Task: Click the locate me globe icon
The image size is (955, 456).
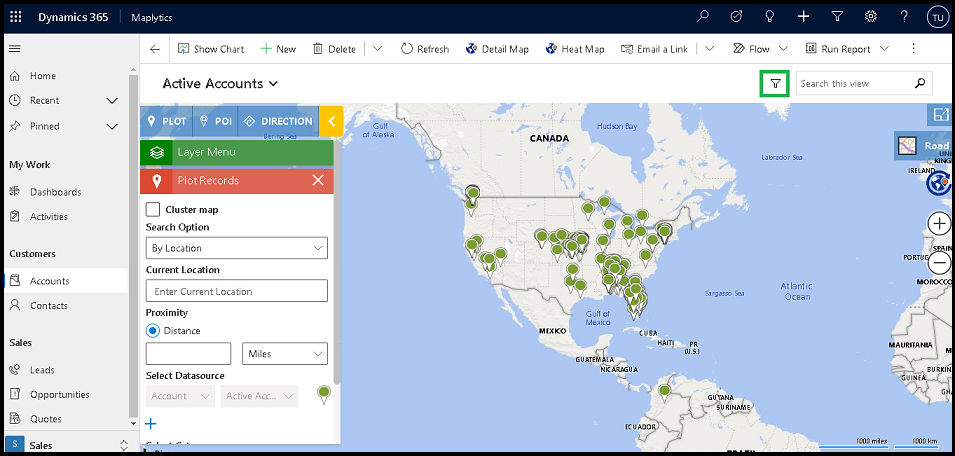Action: coord(939,183)
